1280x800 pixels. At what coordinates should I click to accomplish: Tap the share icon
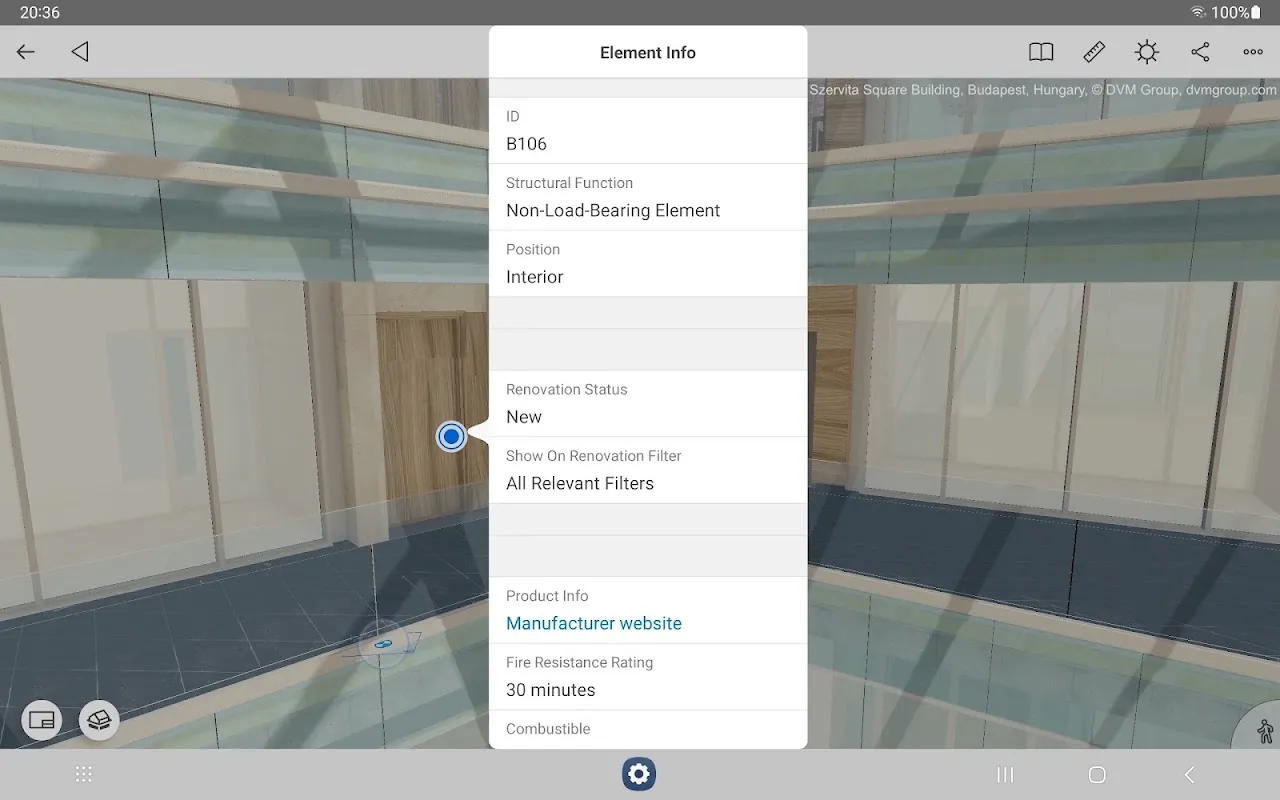pos(1200,52)
